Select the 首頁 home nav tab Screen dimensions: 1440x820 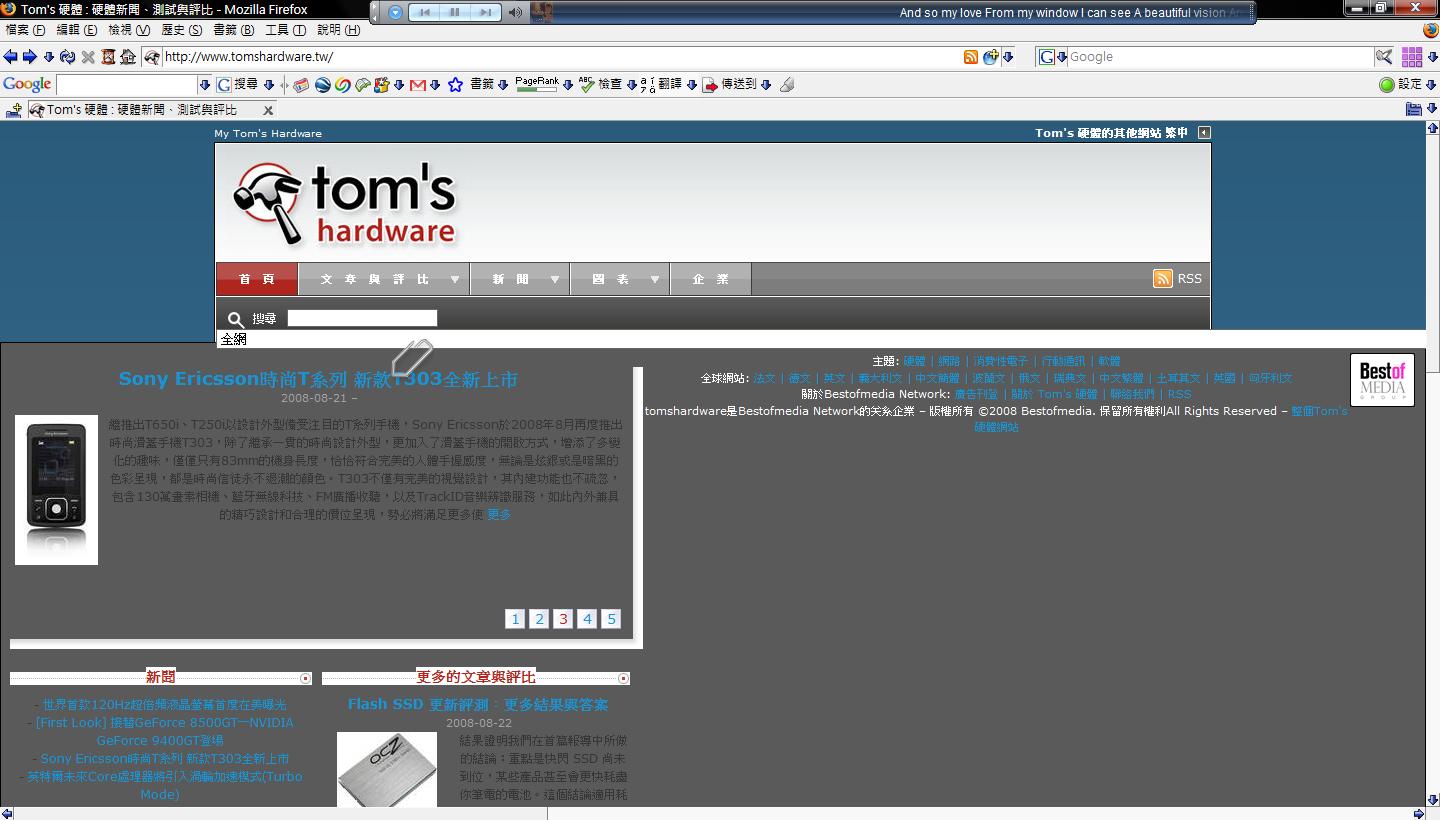(x=257, y=279)
